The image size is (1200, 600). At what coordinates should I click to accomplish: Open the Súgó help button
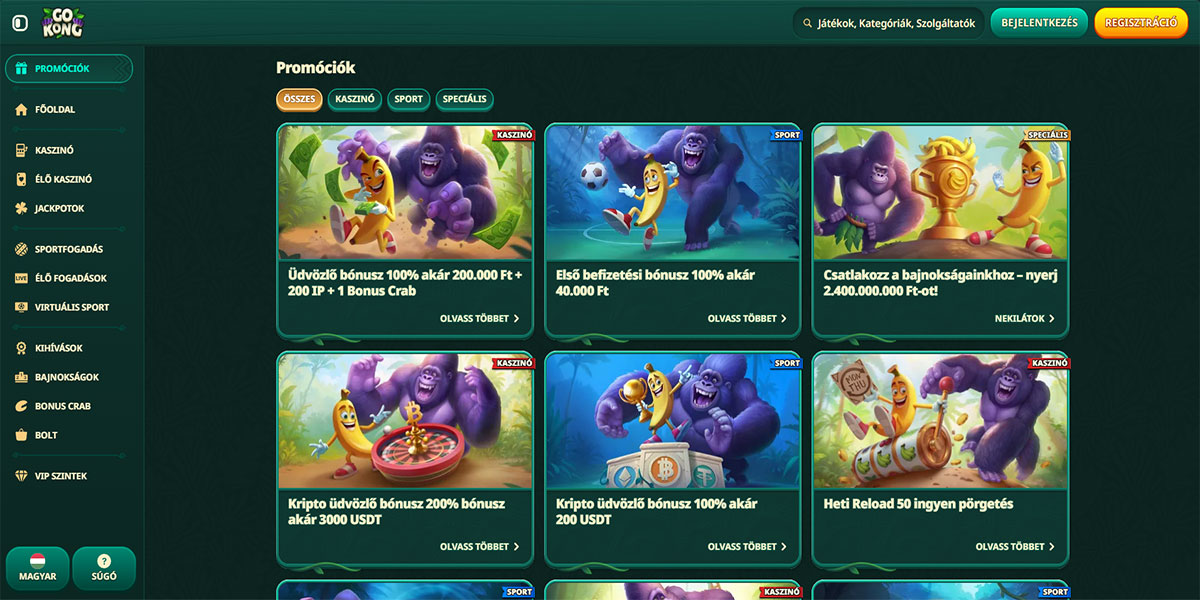click(104, 568)
